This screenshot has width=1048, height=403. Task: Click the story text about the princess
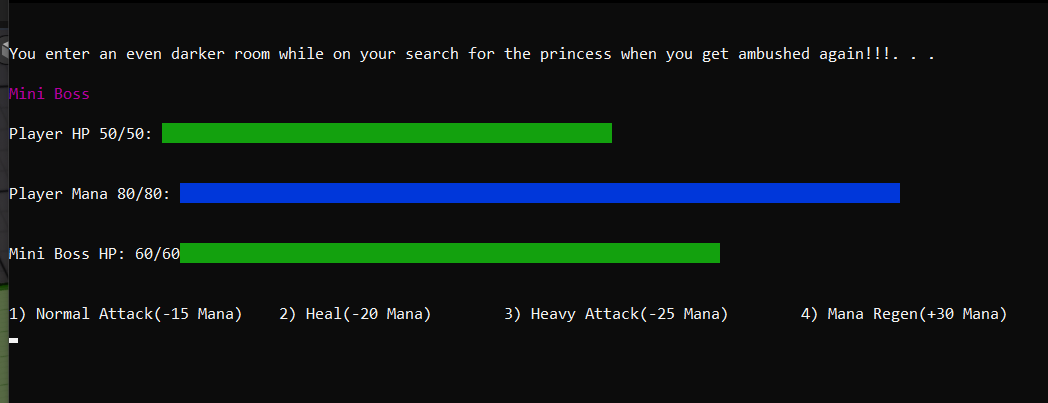click(471, 54)
